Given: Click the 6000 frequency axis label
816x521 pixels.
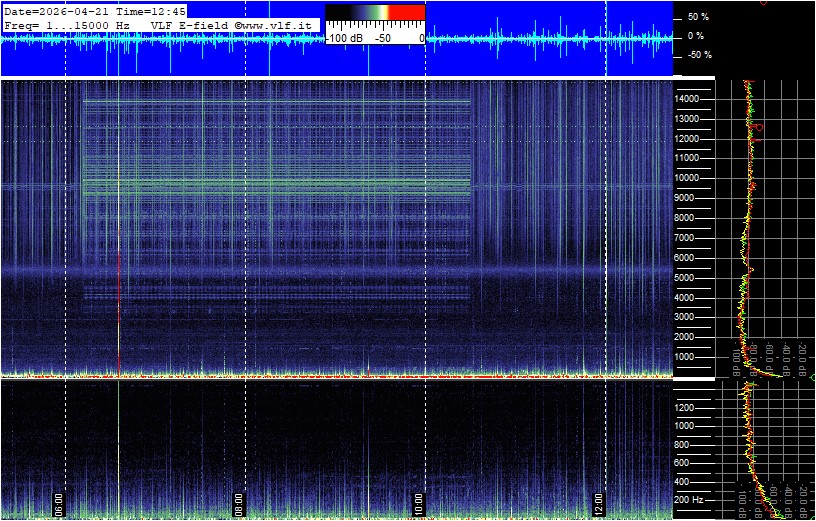Looking at the screenshot, I should click(686, 258).
